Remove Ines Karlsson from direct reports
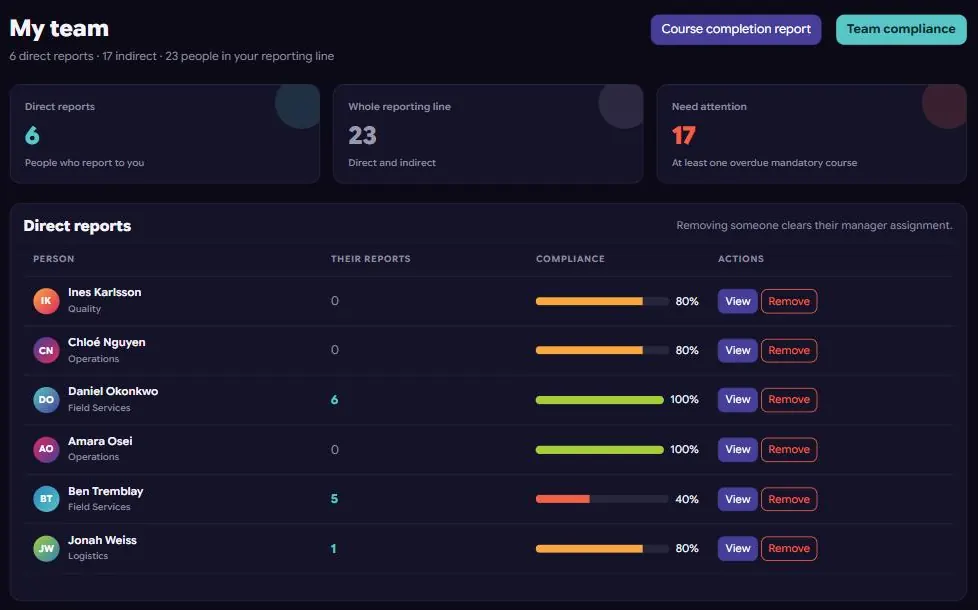 click(789, 301)
